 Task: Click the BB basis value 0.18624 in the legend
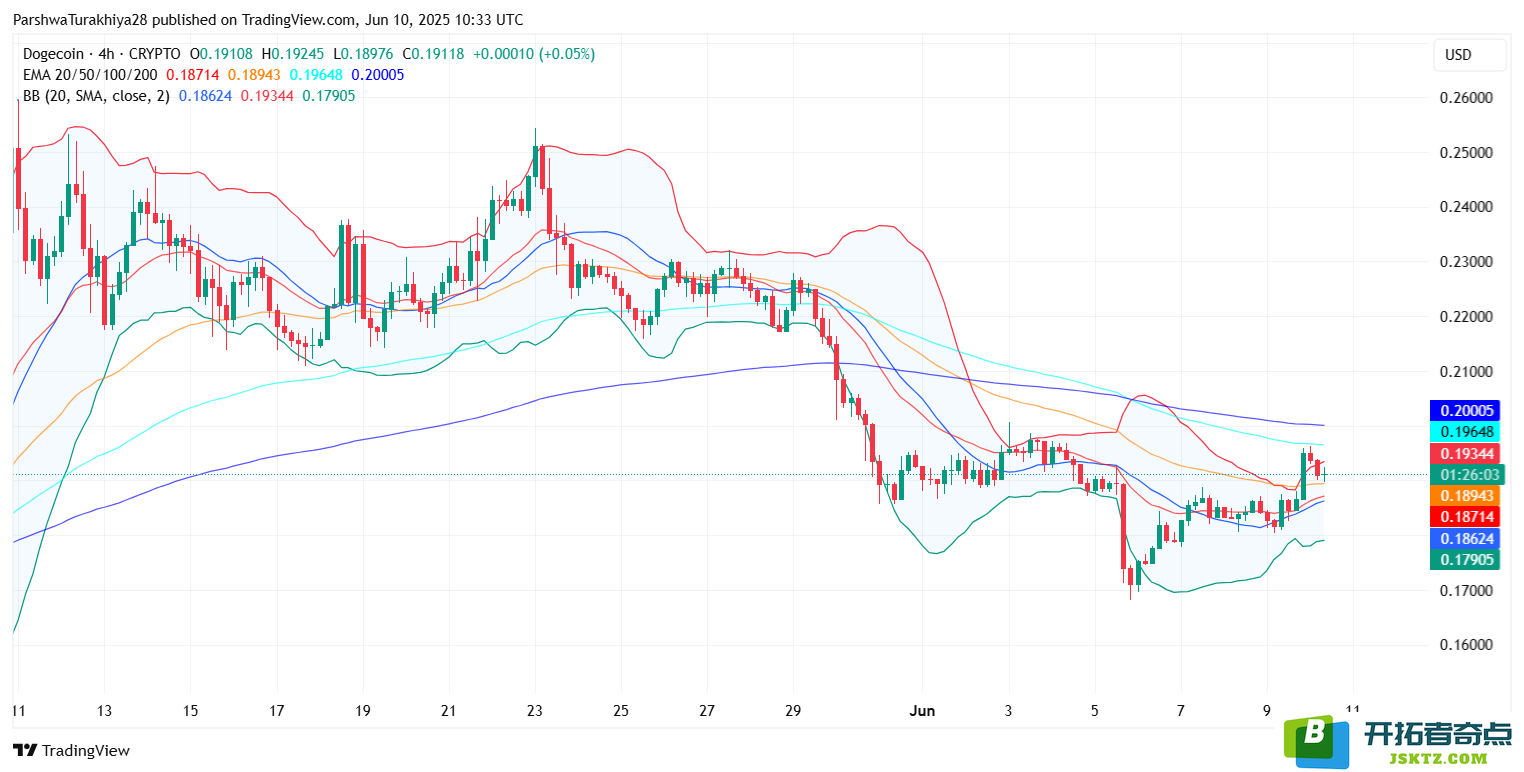click(205, 96)
